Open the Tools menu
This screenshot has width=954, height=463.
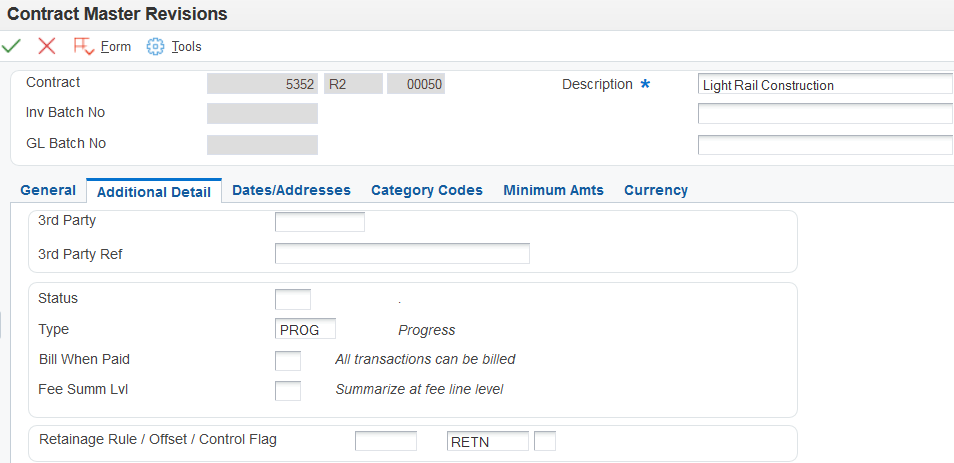(186, 47)
